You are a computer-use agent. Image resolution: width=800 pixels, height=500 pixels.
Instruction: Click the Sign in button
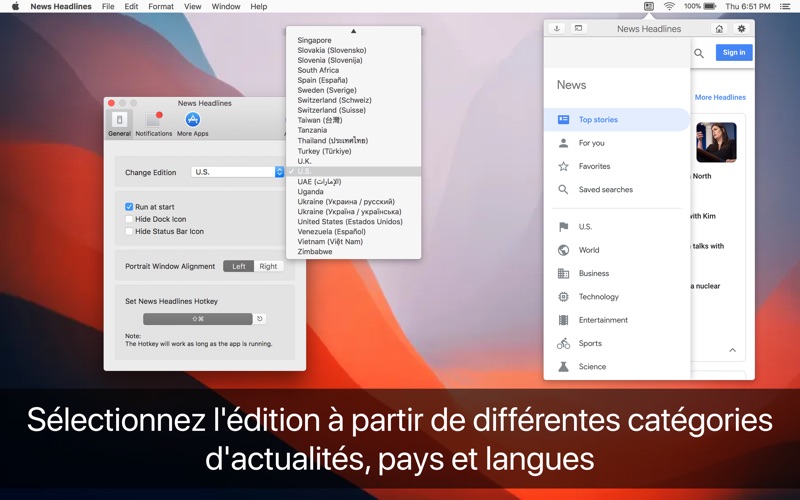pos(734,53)
